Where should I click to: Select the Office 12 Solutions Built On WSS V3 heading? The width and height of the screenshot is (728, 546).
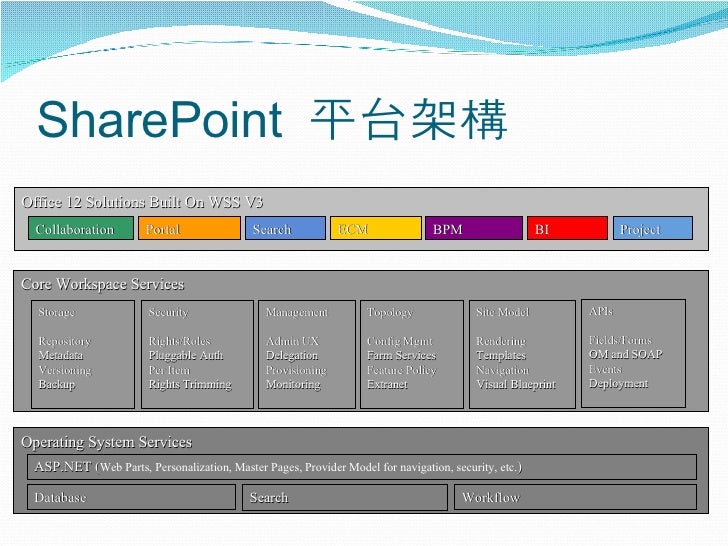coord(142,202)
